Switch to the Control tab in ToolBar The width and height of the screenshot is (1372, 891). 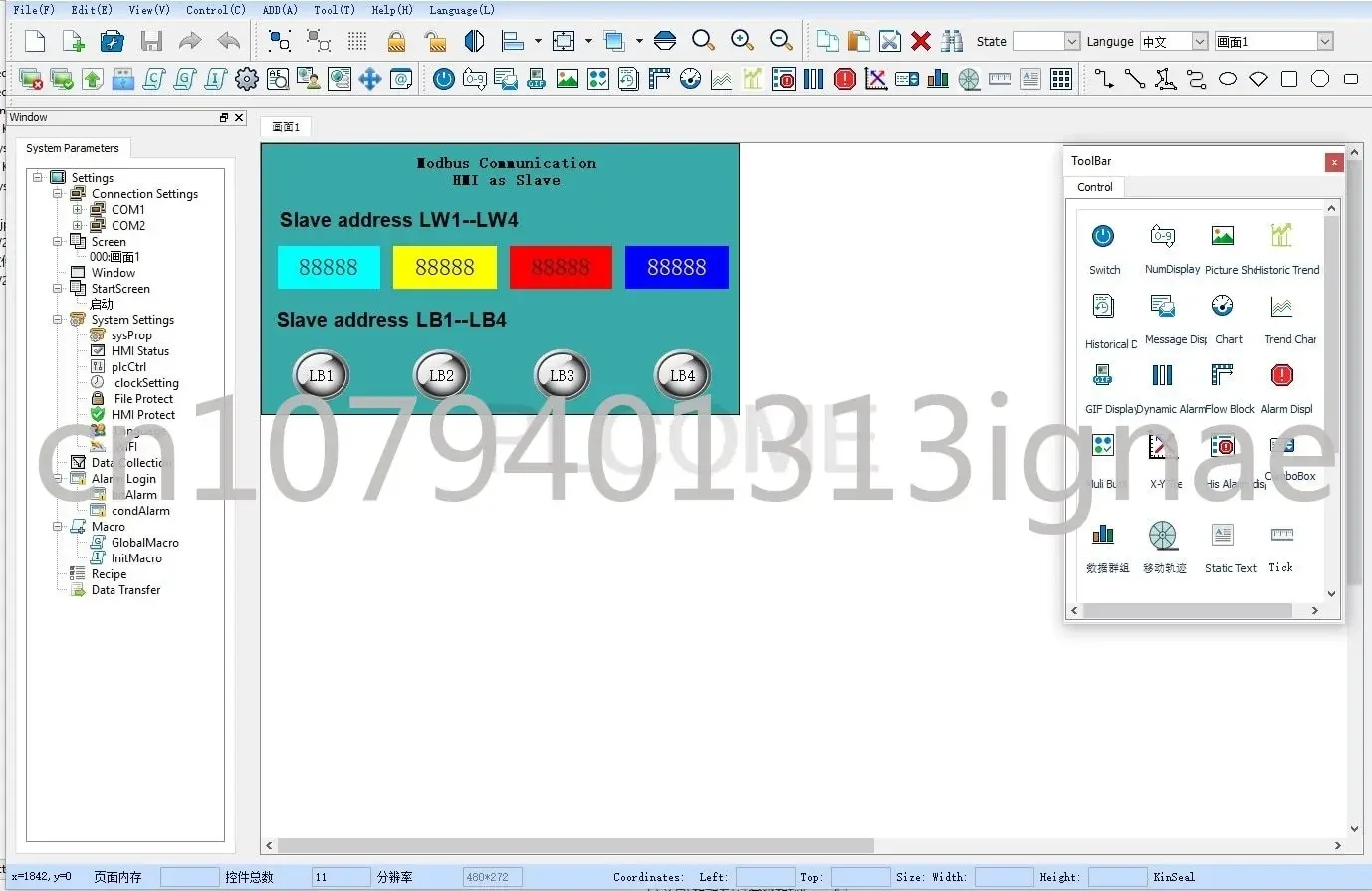click(1094, 187)
